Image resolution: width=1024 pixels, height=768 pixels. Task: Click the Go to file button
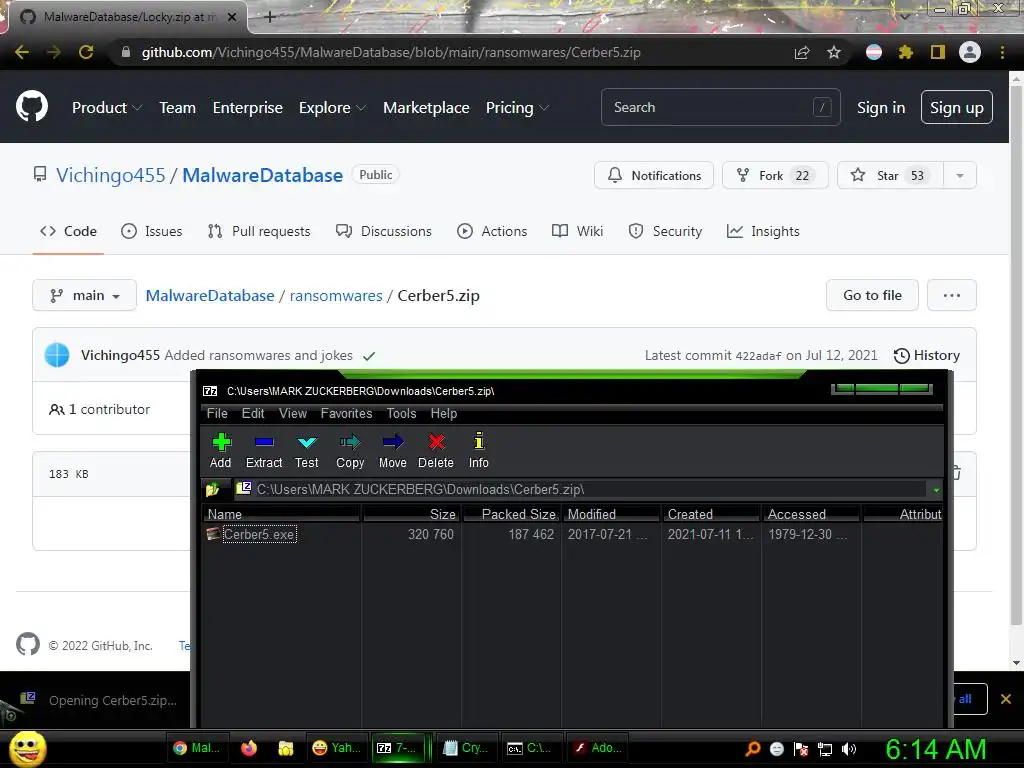coord(872,295)
